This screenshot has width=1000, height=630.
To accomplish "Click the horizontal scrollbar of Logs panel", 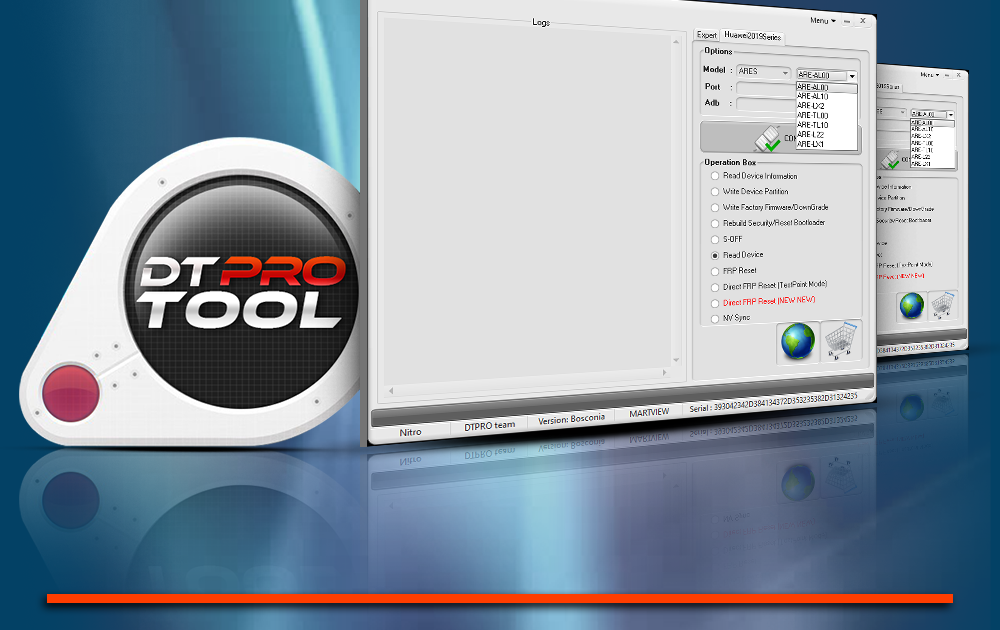I will point(528,381).
